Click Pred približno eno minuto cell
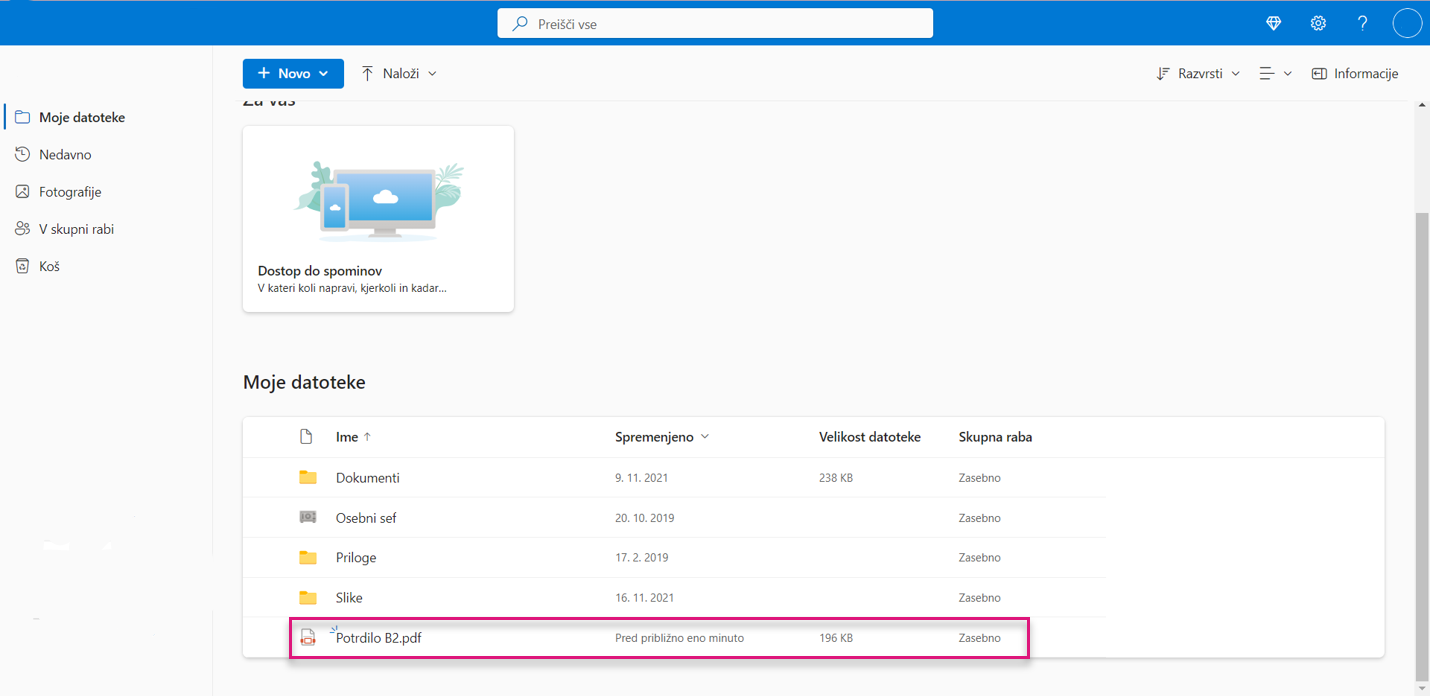The height and width of the screenshot is (696, 1430). tap(679, 638)
